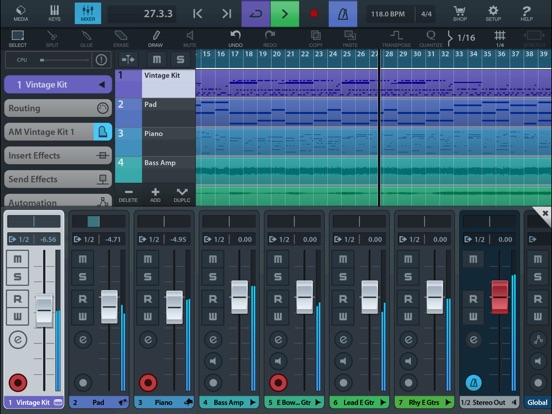Enable write automation on Bass Amp channel
The width and height of the screenshot is (552, 414).
point(213,316)
